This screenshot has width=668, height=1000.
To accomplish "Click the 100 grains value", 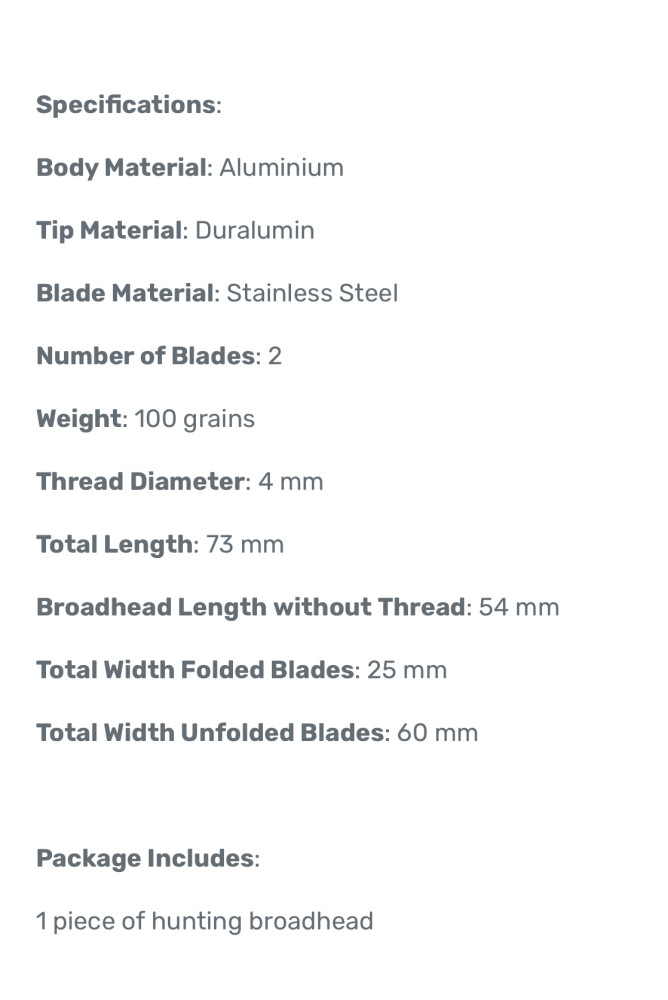I will coord(194,419).
